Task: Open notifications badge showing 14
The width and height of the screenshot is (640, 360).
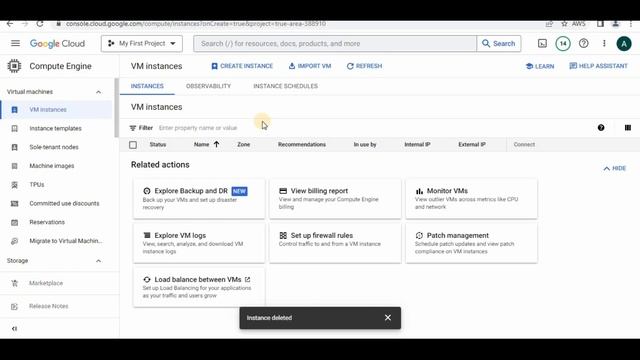Action: click(563, 43)
